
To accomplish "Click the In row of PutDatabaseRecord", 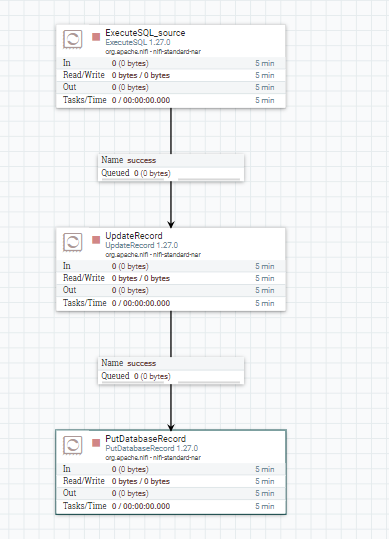I will (171, 469).
